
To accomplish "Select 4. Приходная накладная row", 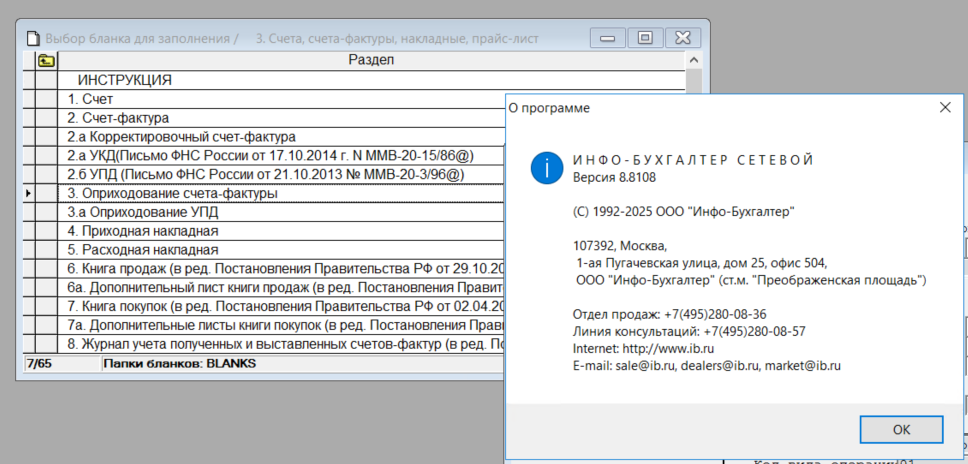I will click(x=281, y=231).
